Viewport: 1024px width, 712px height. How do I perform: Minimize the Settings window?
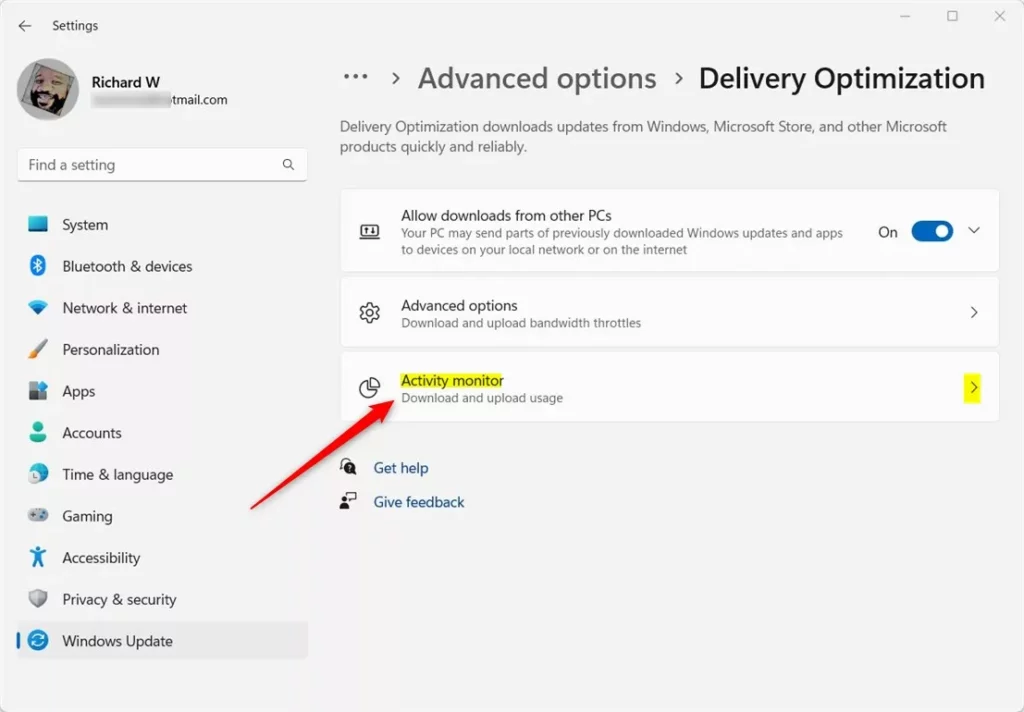(x=905, y=16)
